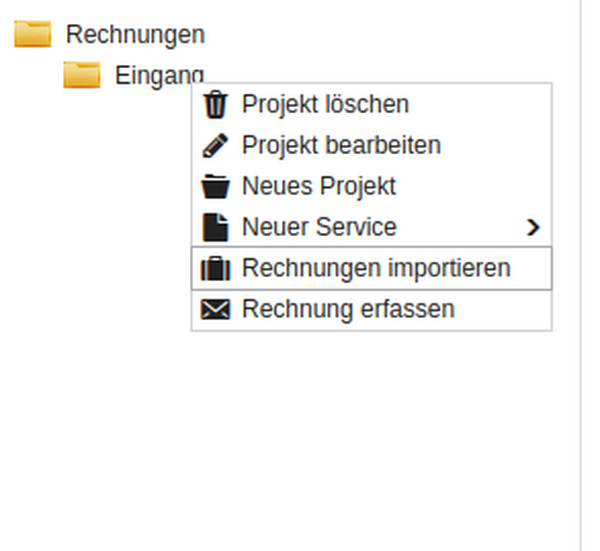600x551 pixels.
Task: Choose Rechnung erfassen from the menu
Action: tap(348, 309)
